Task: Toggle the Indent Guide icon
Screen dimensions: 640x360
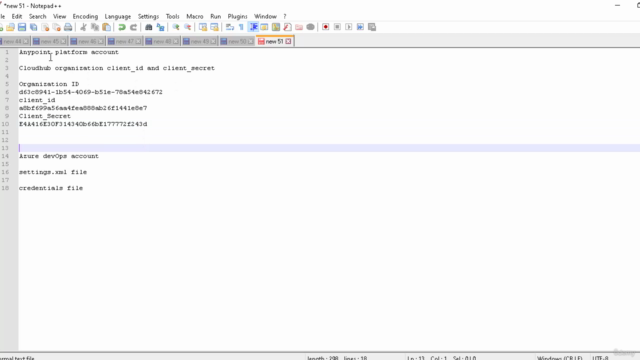Action: coord(253,27)
